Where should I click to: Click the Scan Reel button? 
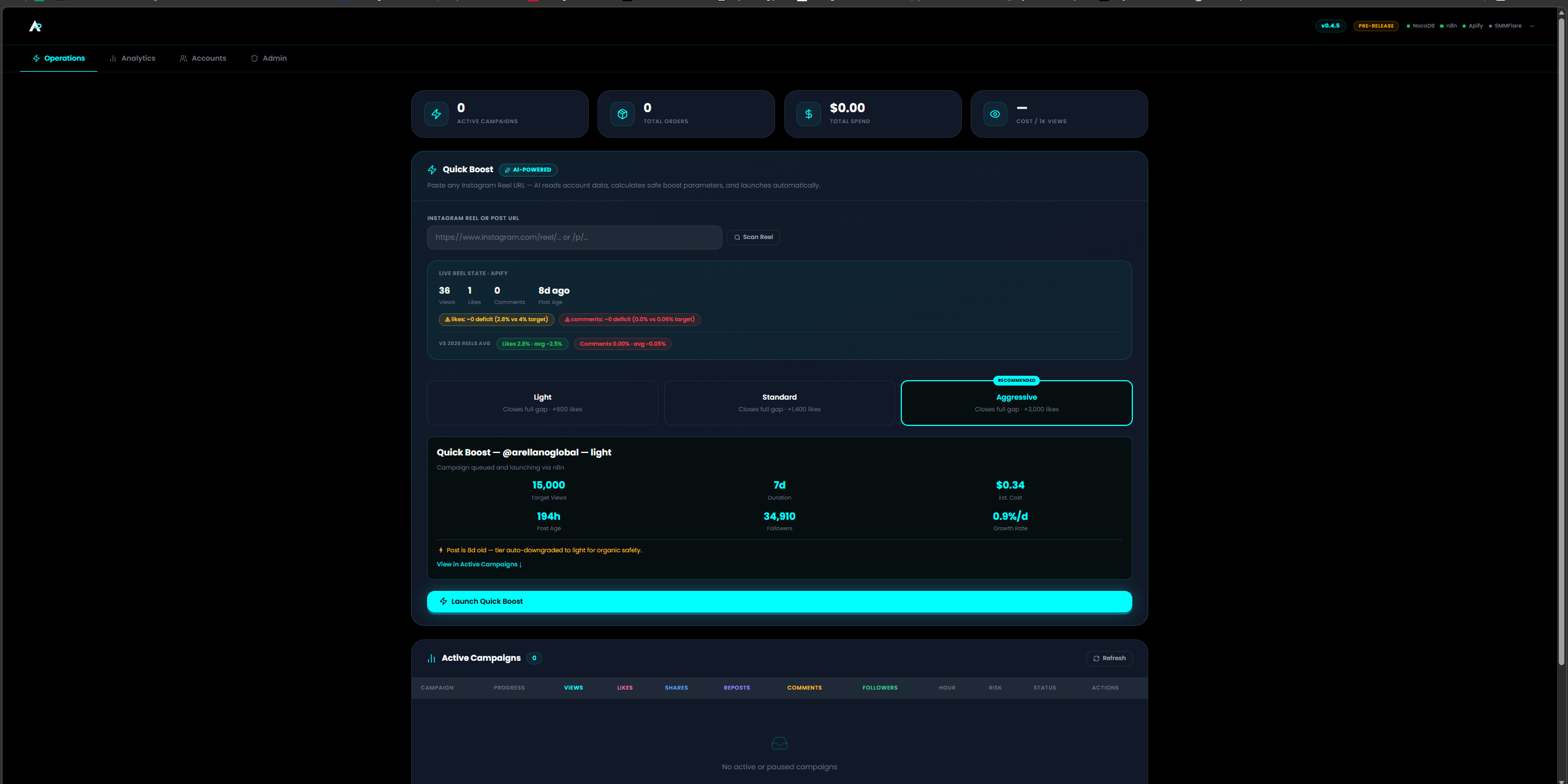click(x=753, y=237)
